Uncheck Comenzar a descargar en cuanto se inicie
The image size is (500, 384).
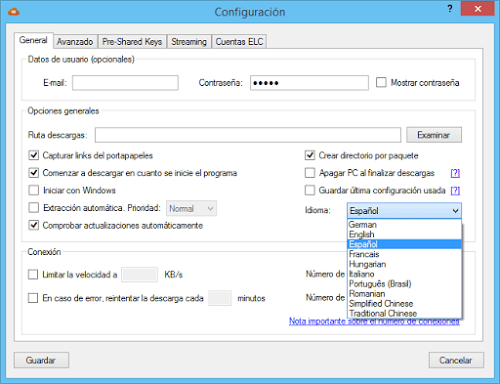pyautogui.click(x=34, y=173)
